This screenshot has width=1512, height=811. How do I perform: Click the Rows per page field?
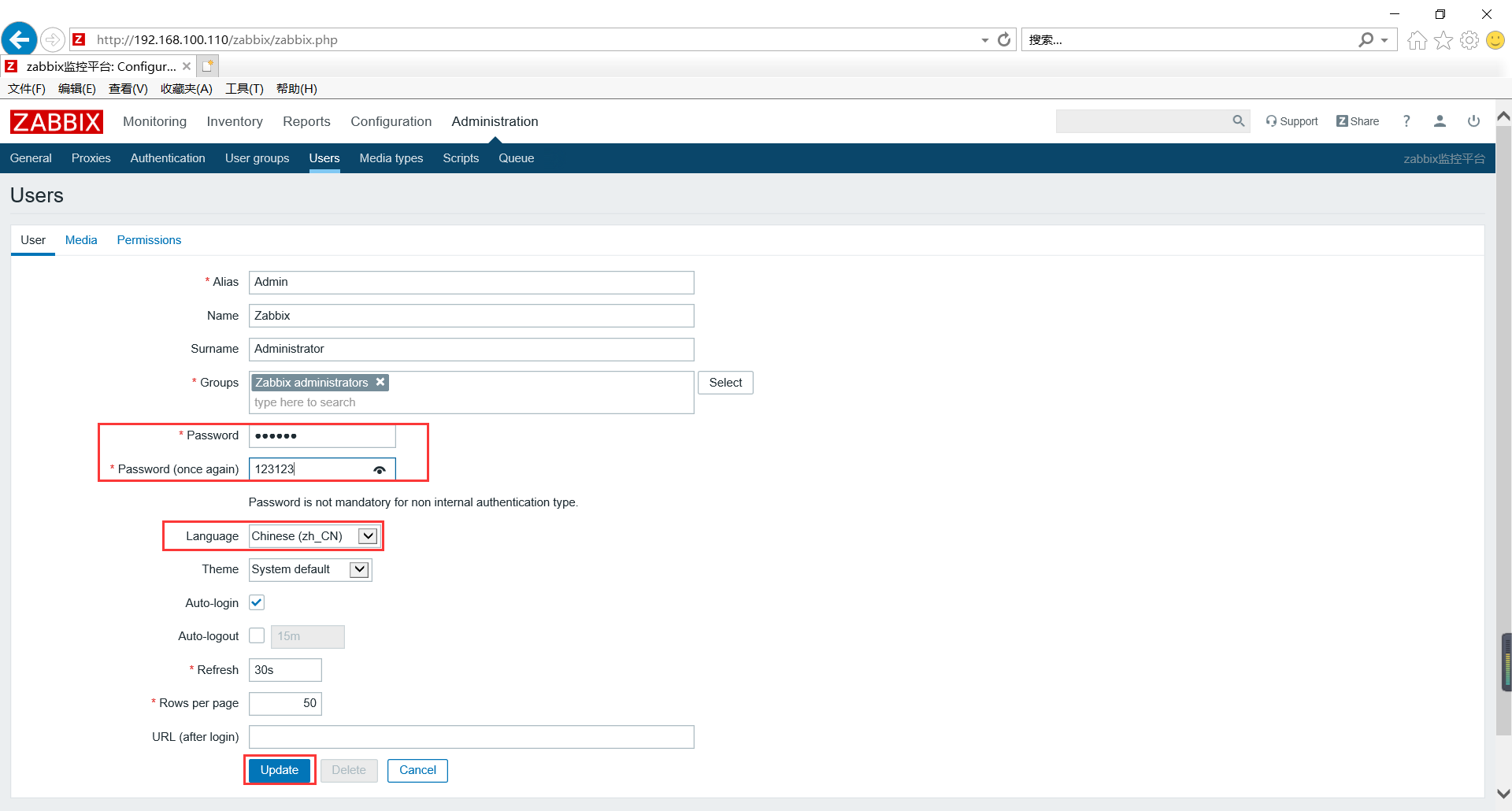click(285, 703)
